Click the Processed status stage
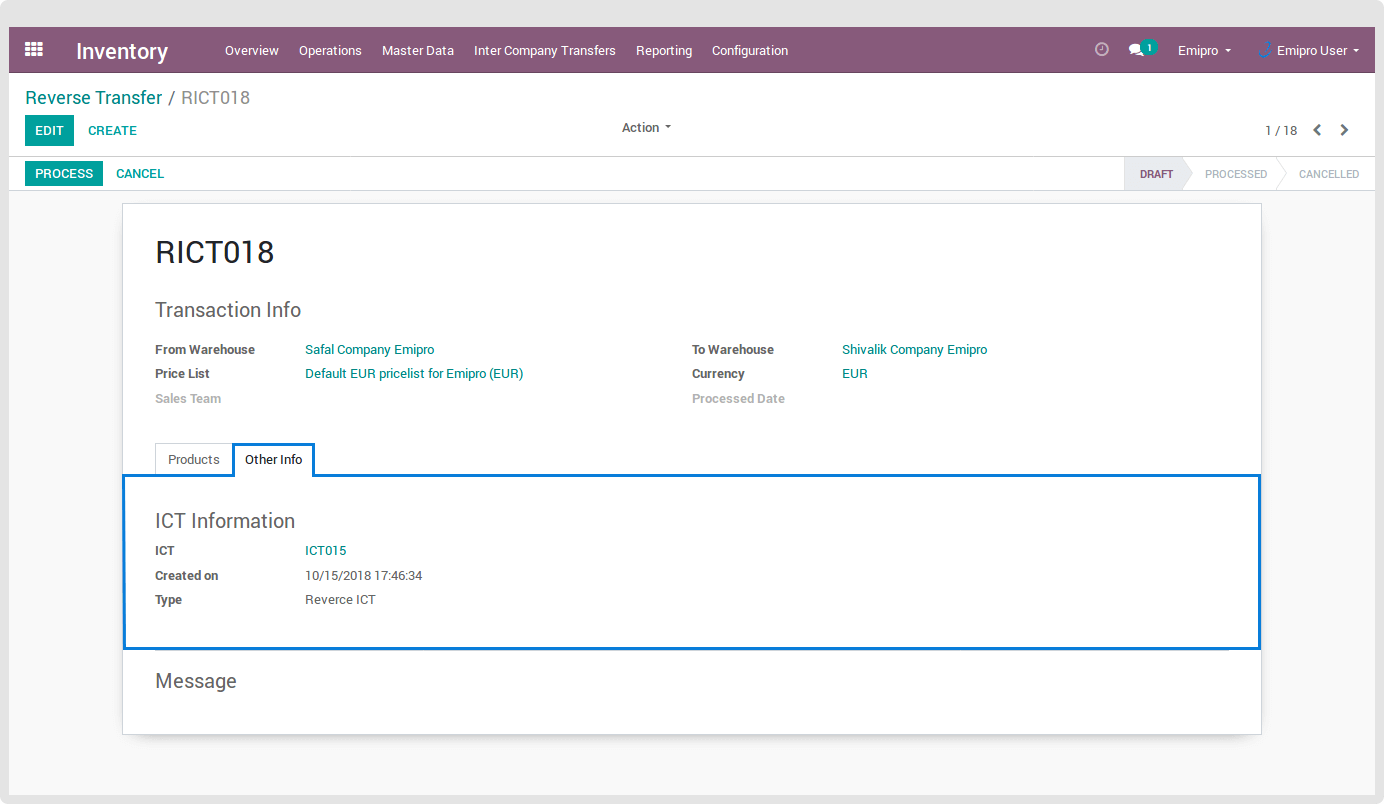Viewport: 1384px width, 804px height. click(1235, 174)
